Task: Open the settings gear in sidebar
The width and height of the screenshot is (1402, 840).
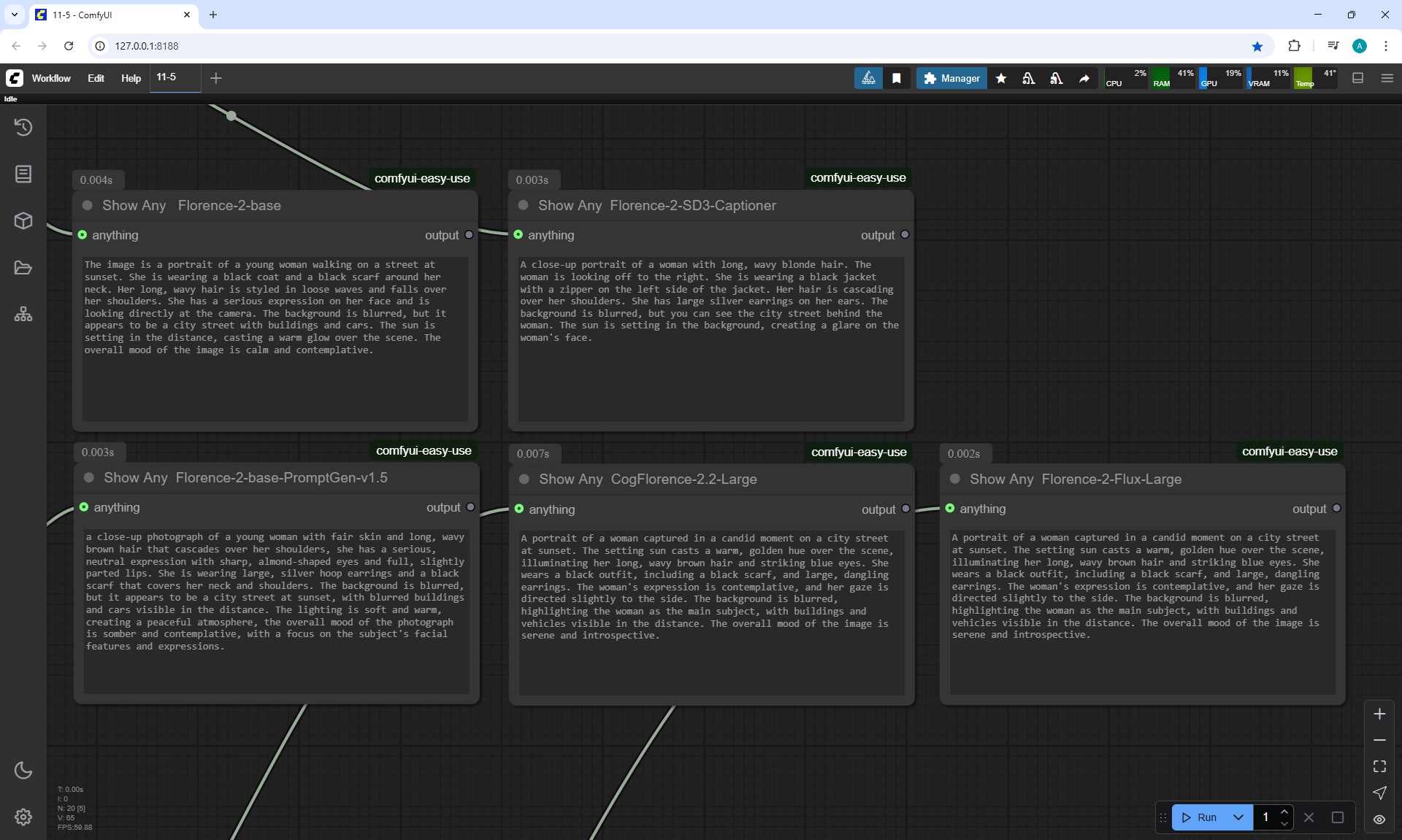Action: [23, 817]
